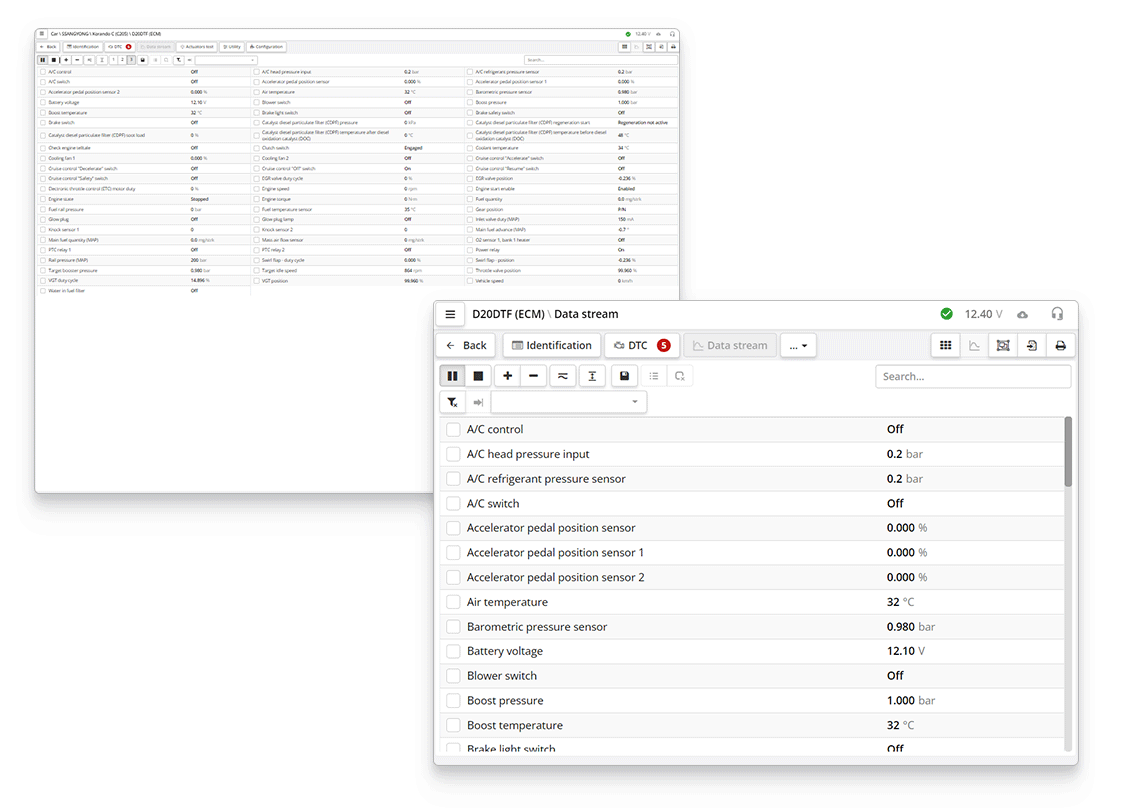
Task: Open the Identification tab
Action: 551,345
